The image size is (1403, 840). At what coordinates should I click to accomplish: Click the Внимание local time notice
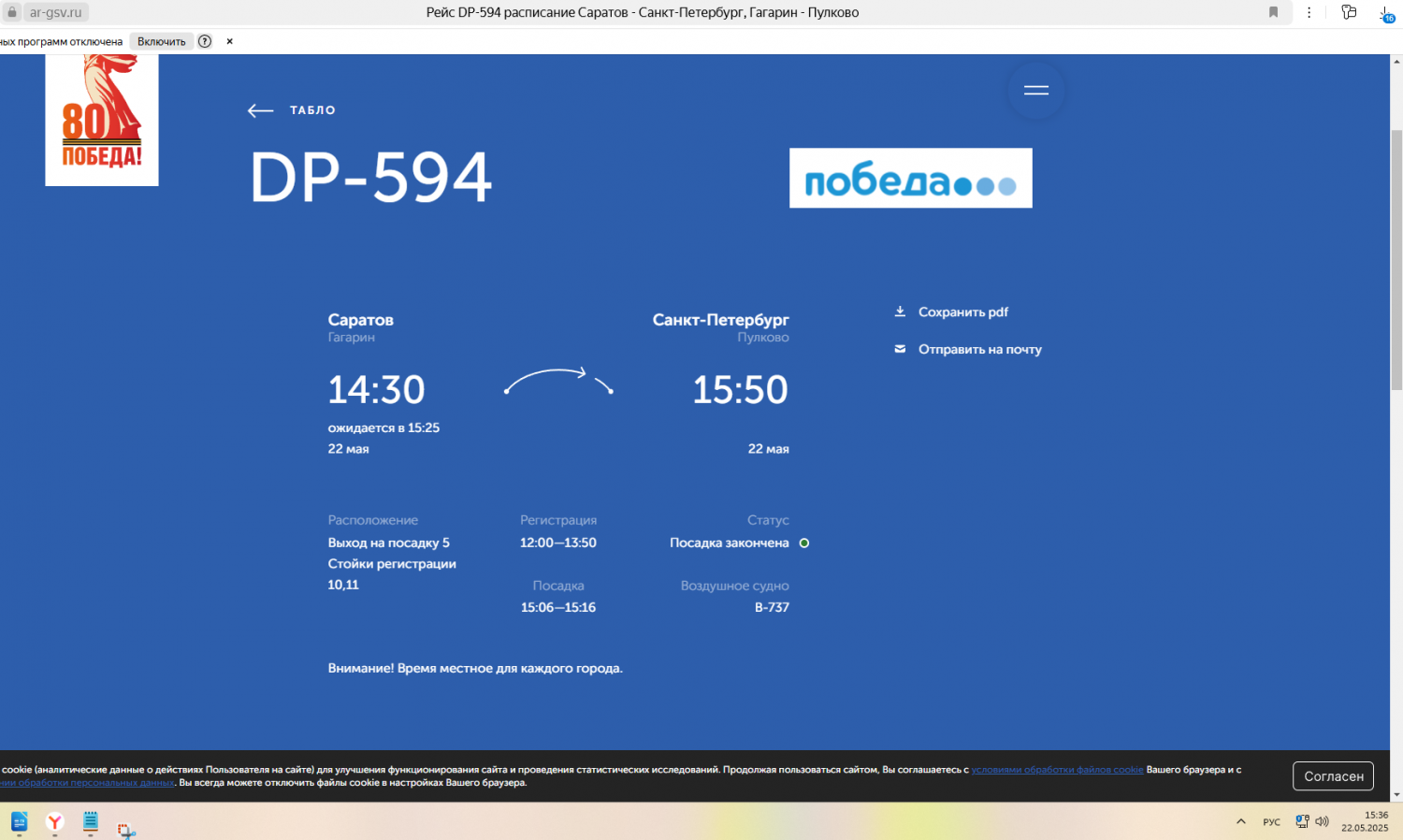pos(475,668)
